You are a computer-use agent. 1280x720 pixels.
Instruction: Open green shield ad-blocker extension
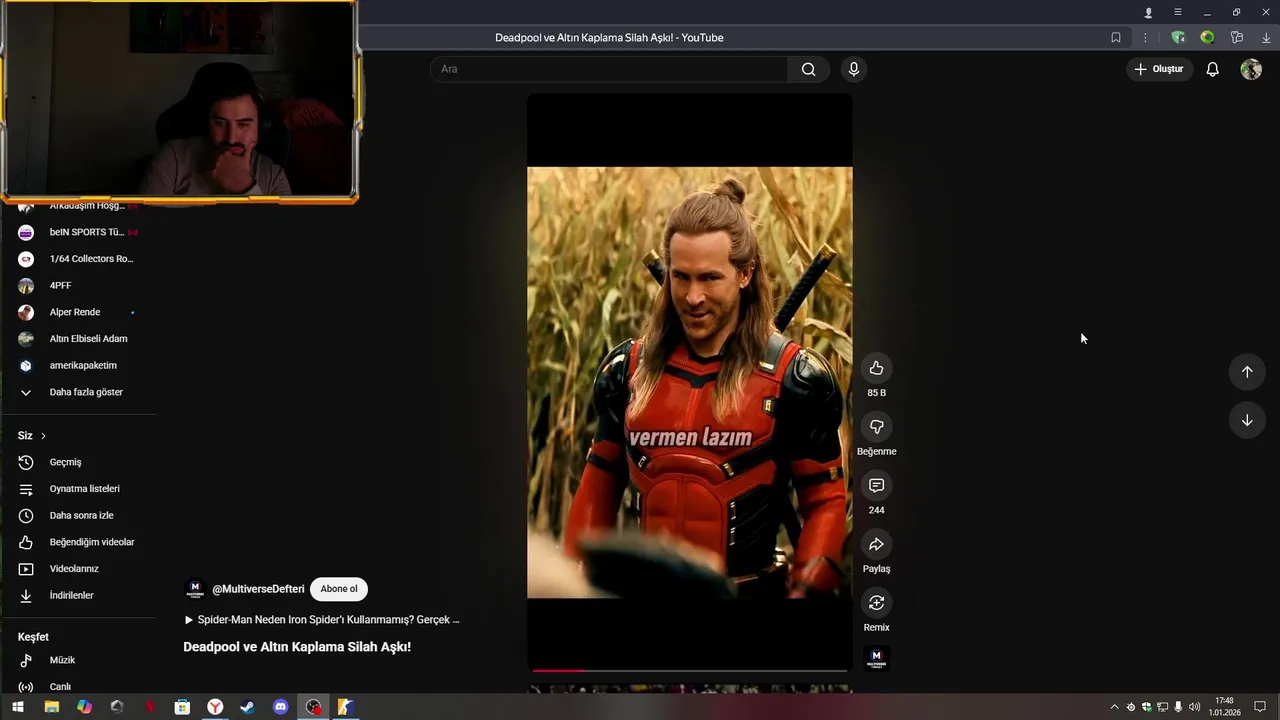(x=1178, y=38)
